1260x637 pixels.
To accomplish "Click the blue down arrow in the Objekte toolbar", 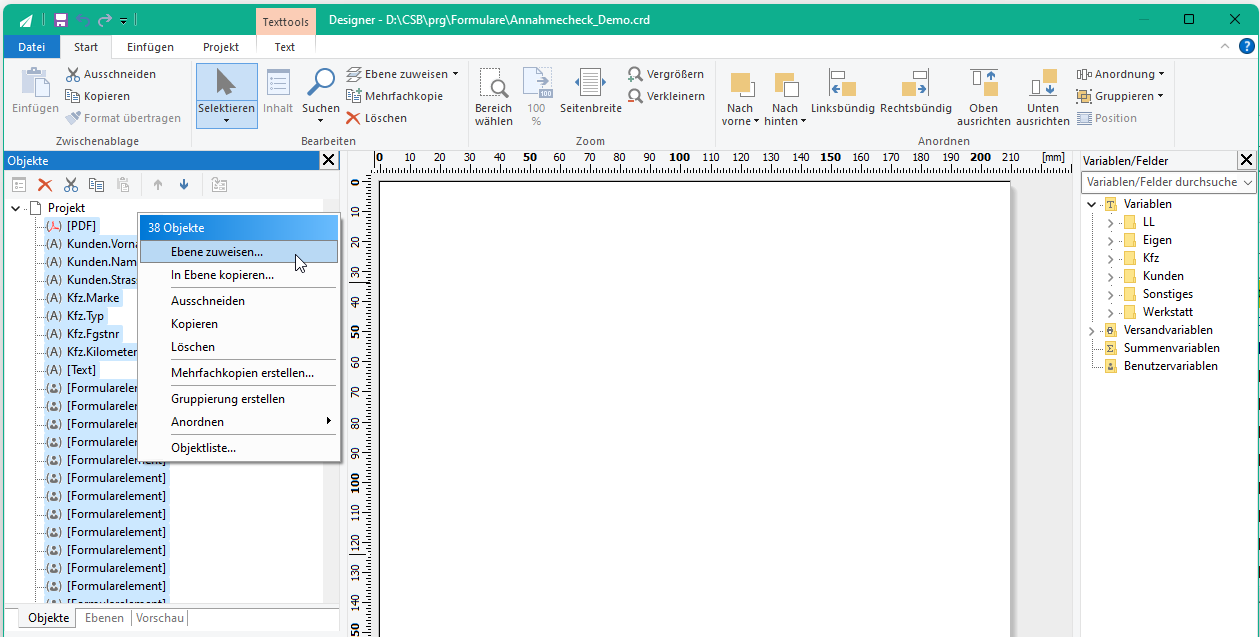I will pos(184,184).
